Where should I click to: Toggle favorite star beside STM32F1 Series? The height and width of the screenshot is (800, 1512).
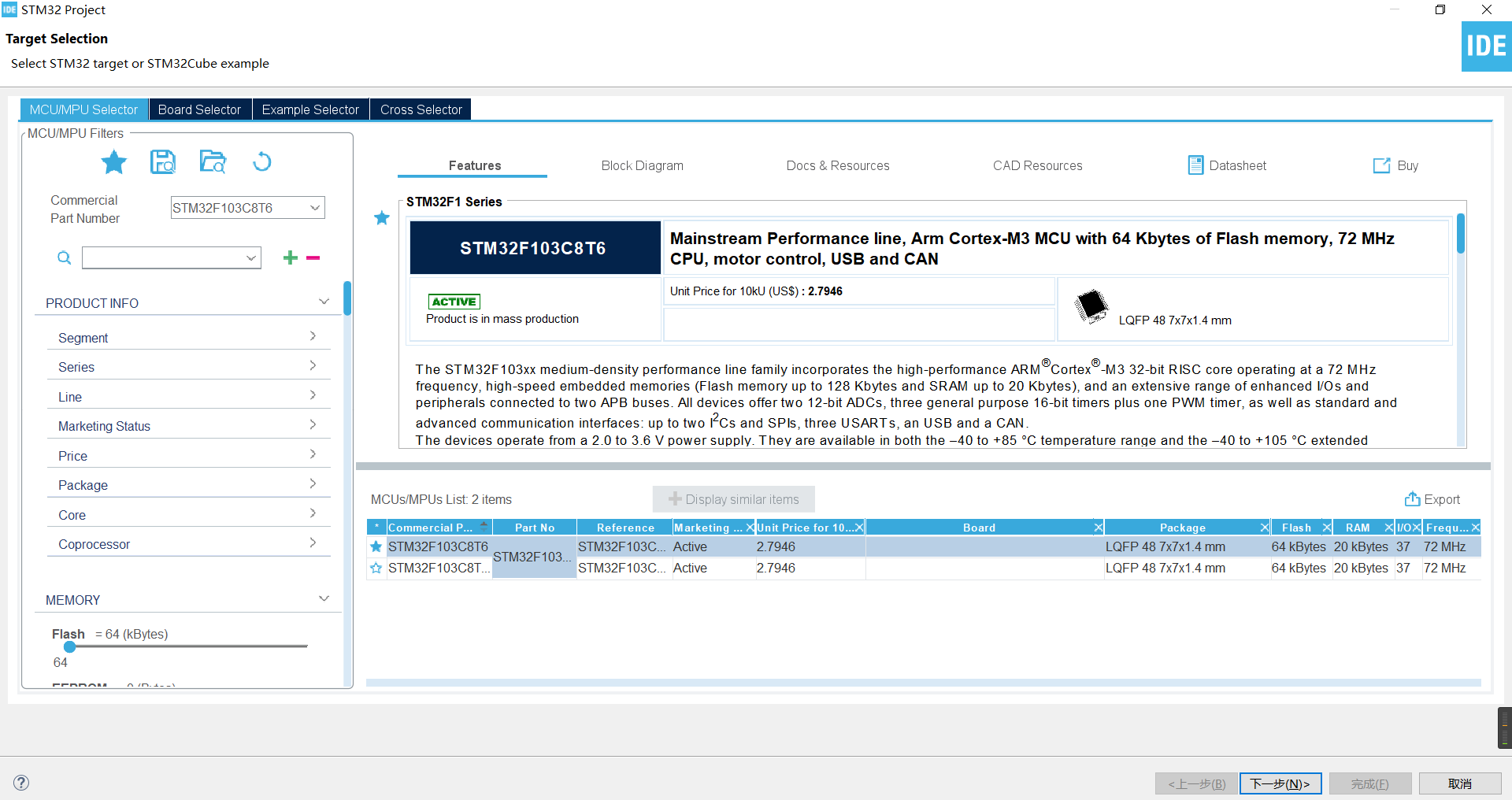[382, 218]
